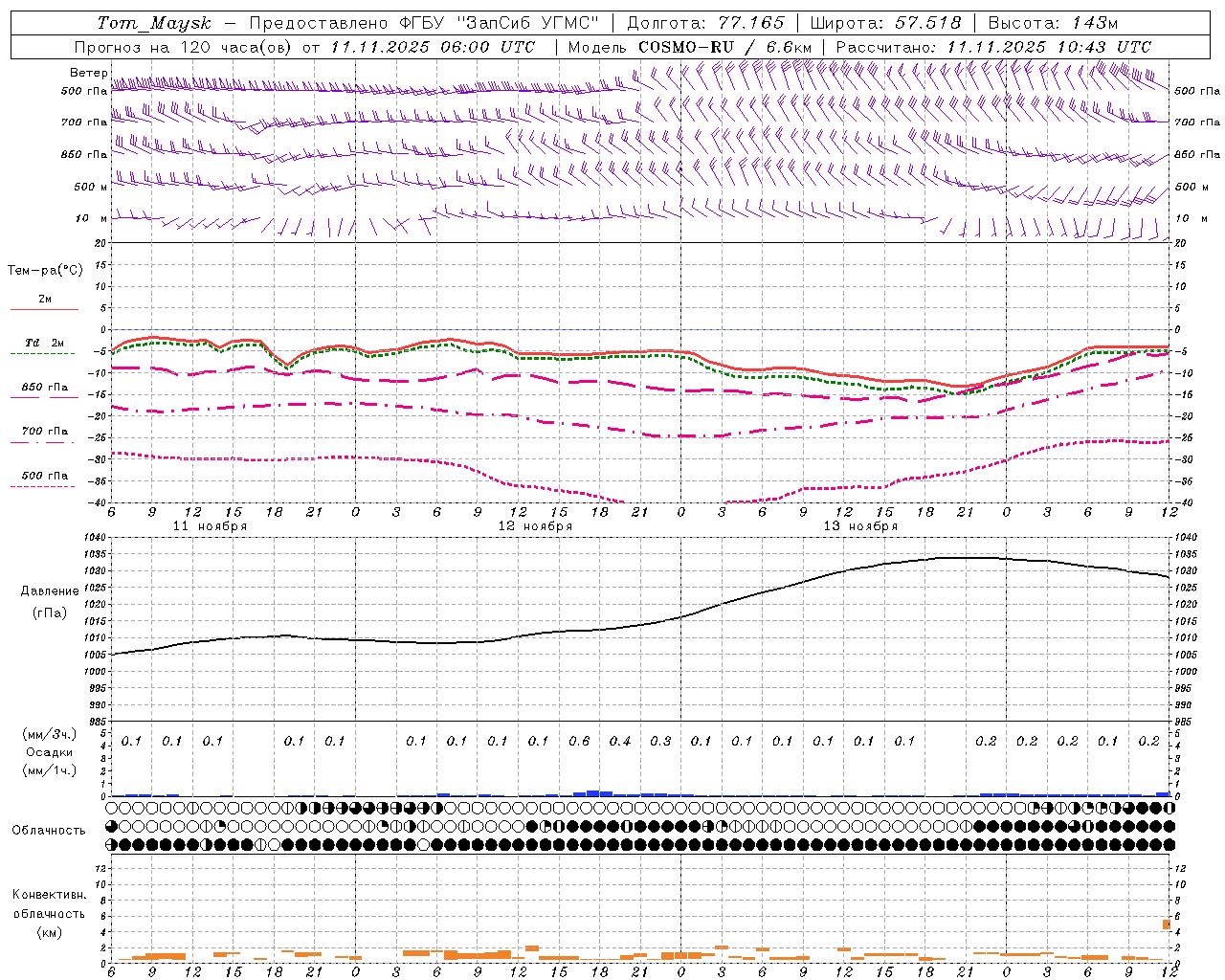Click the 0.6 precipitation value
This screenshot has width=1225, height=980.
point(579,741)
